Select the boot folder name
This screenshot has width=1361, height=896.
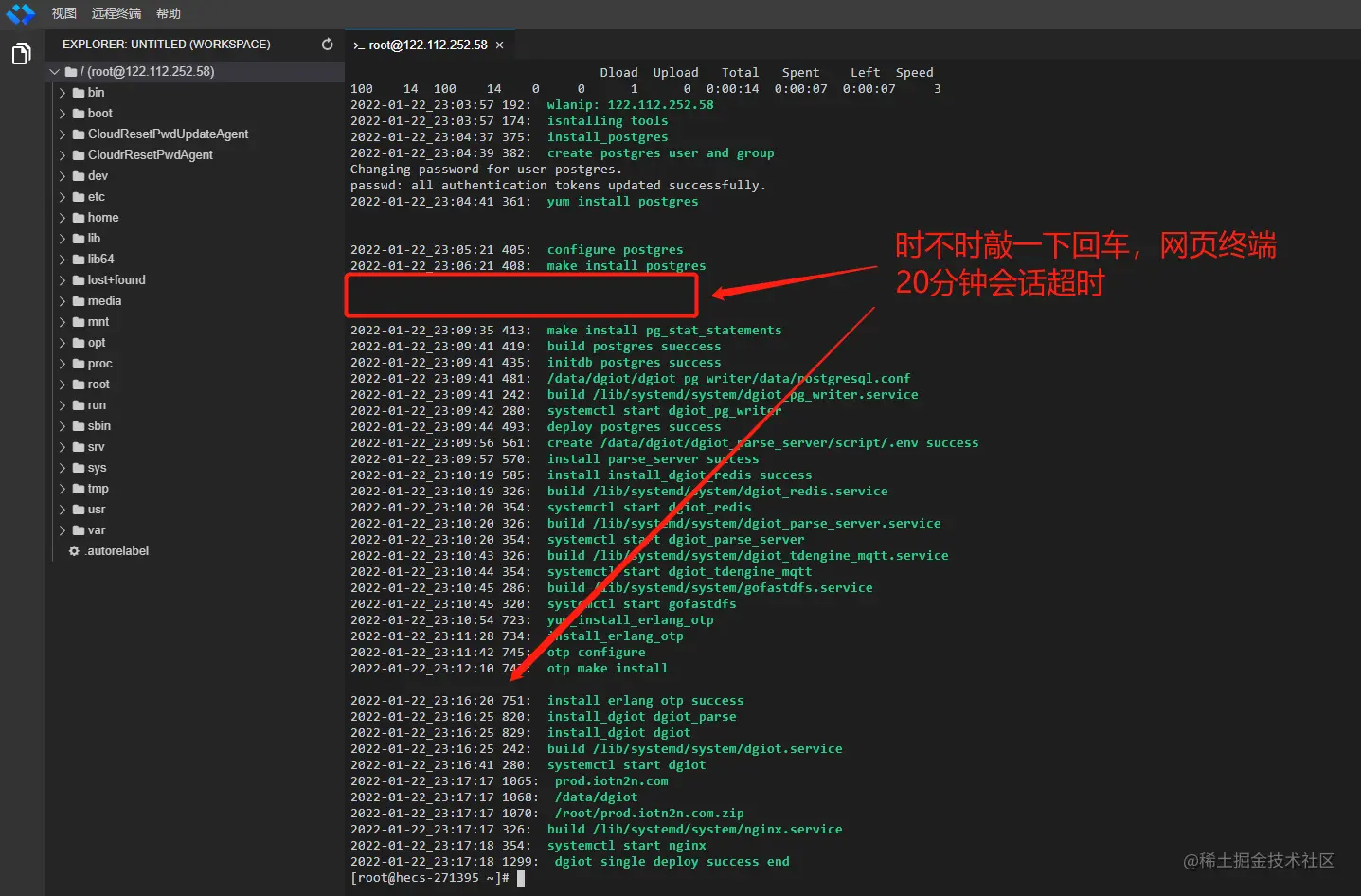(x=99, y=114)
